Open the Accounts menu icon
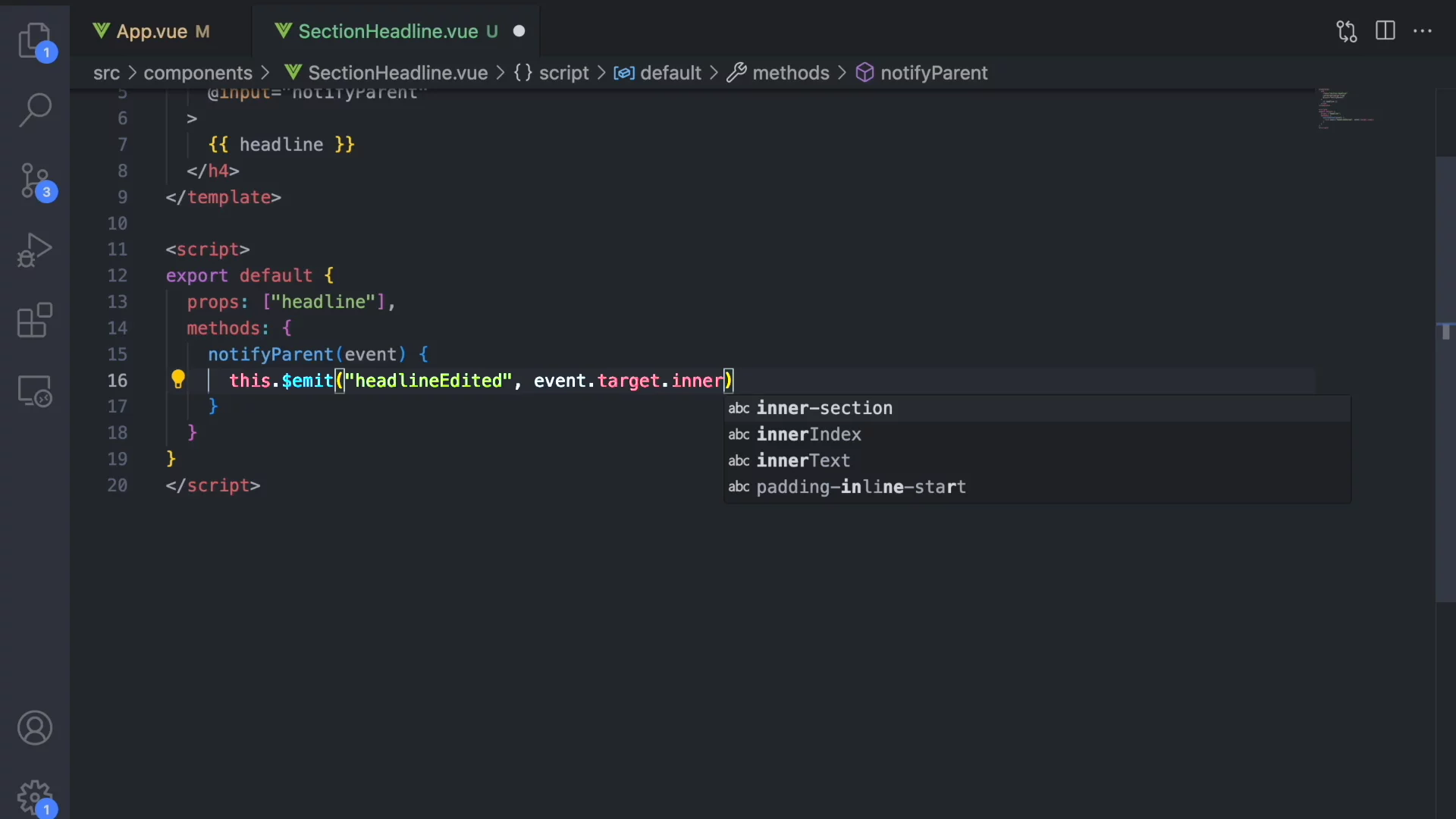 pyautogui.click(x=35, y=728)
